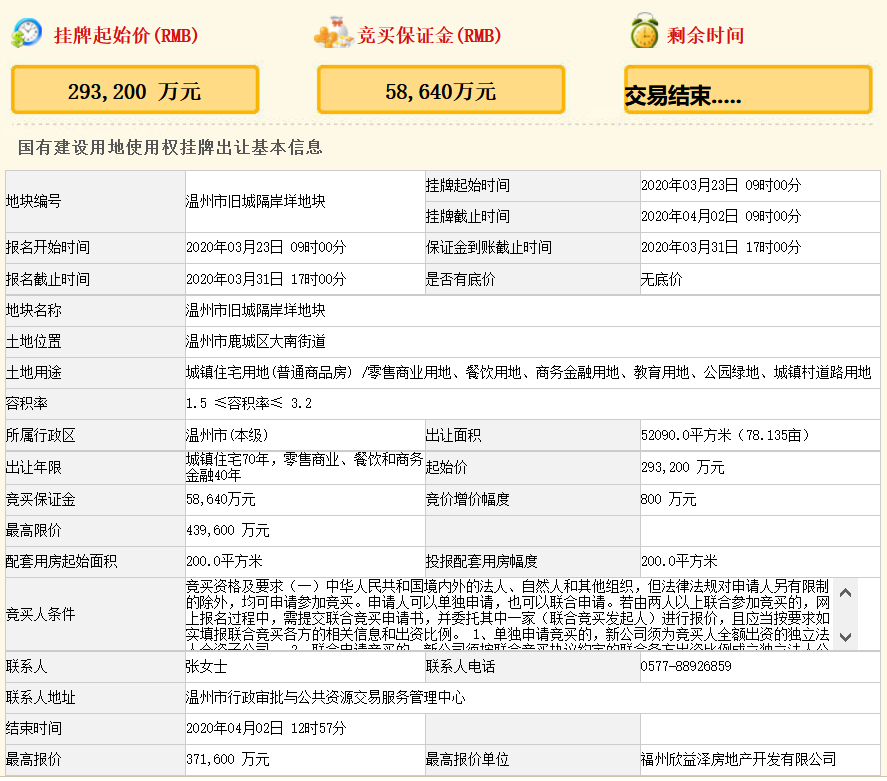Click the 剩余时间 heading

pos(705,35)
